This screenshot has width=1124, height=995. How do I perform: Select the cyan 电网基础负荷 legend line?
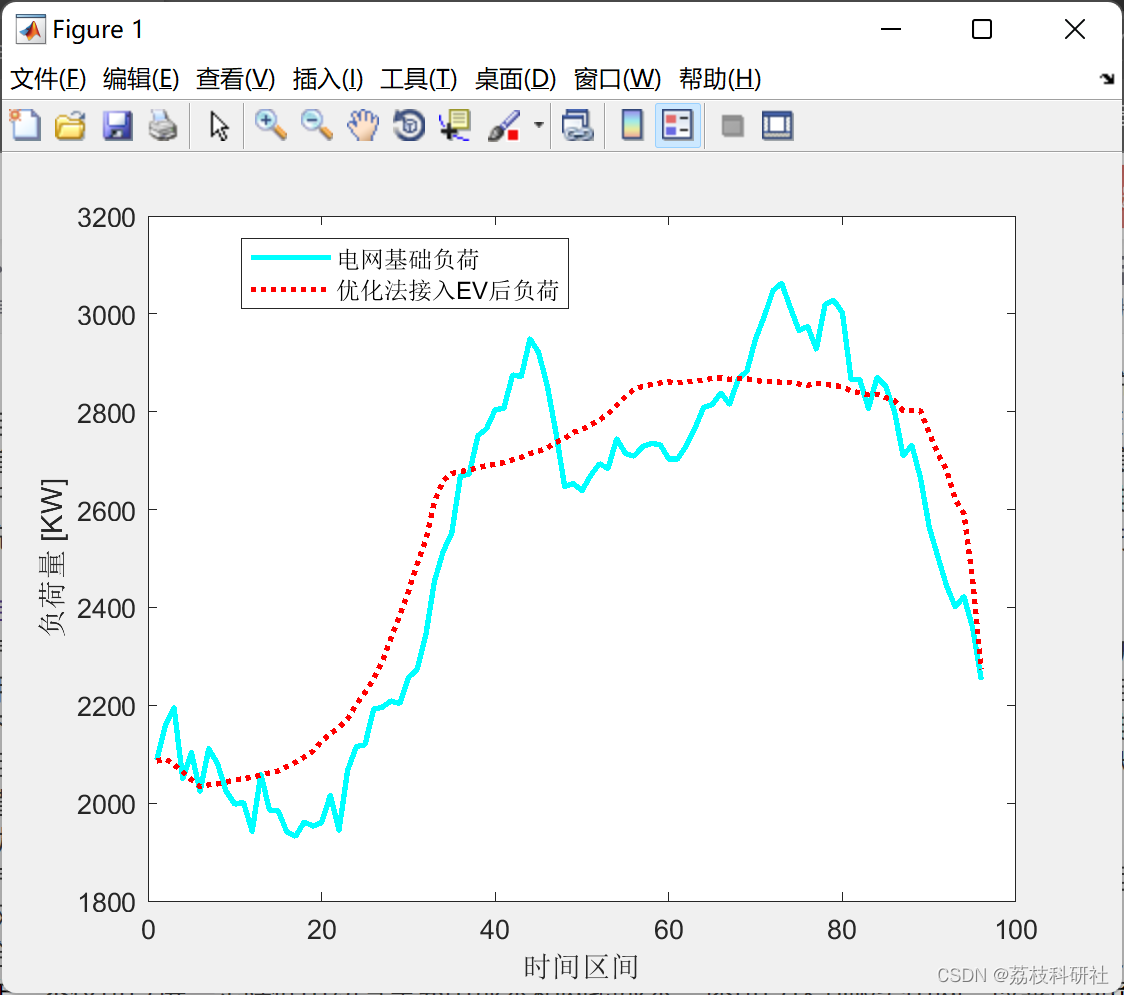290,258
